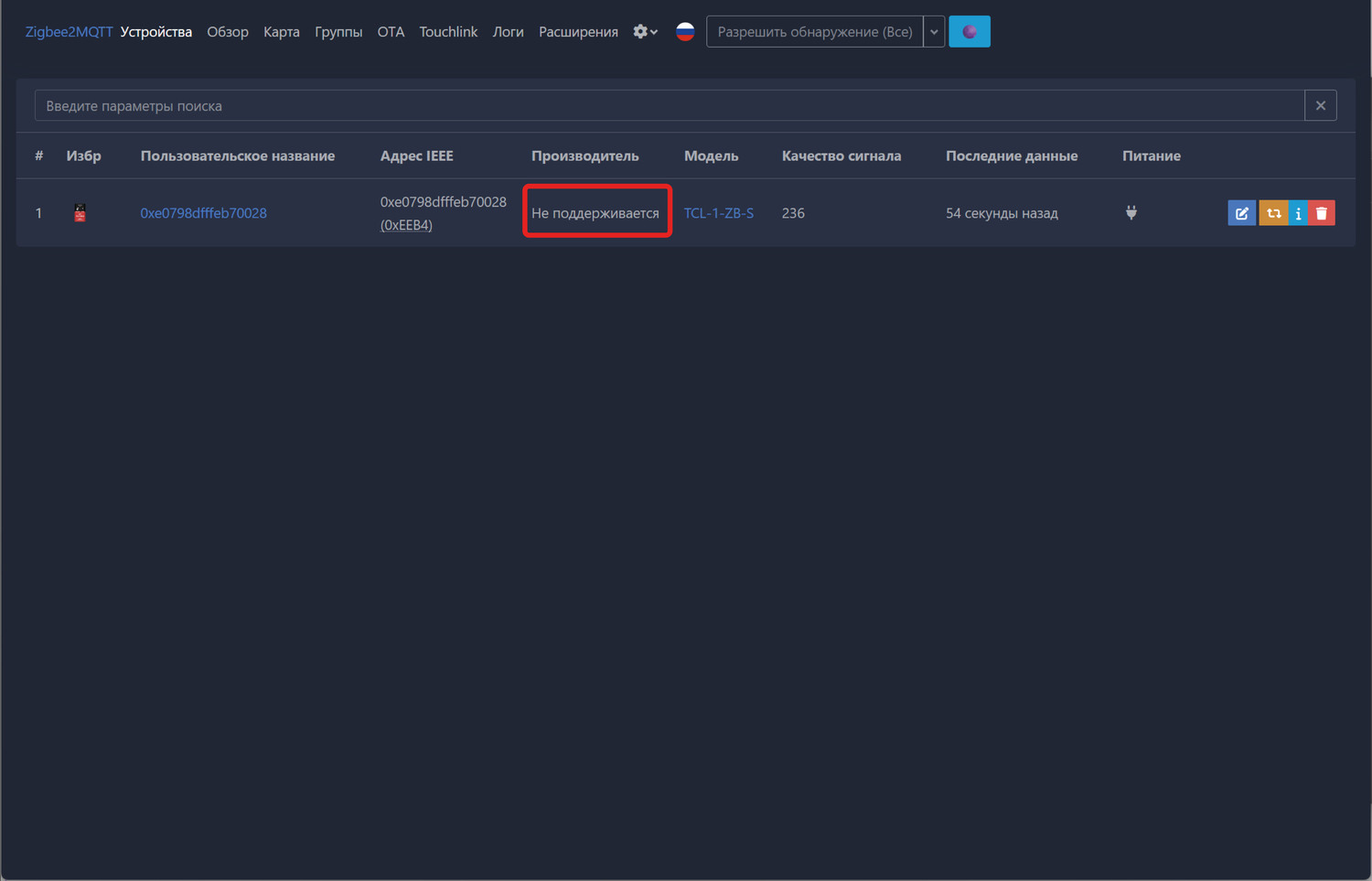Image resolution: width=1372 pixels, height=881 pixels.
Task: Click the power plug icon in Питание column
Action: tap(1131, 213)
